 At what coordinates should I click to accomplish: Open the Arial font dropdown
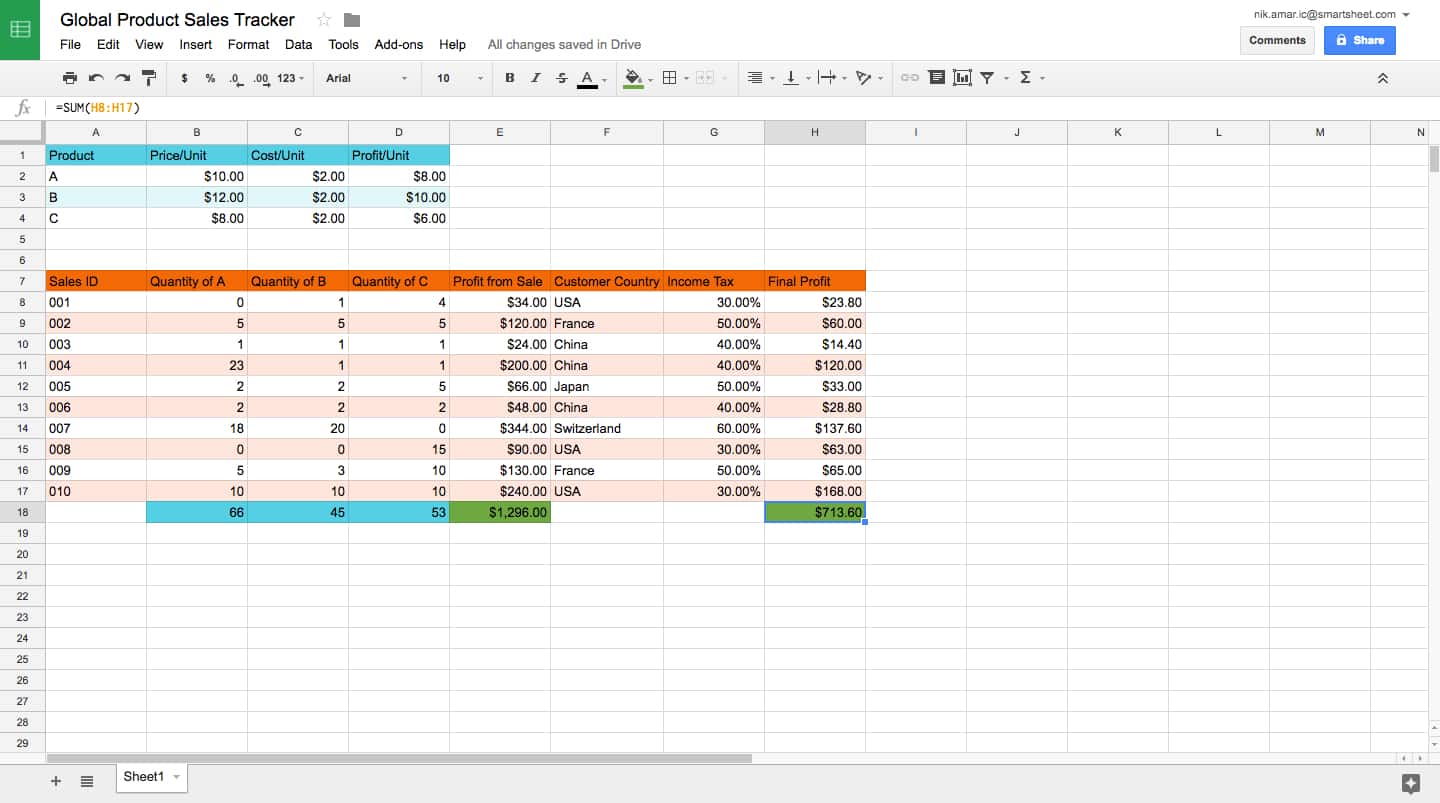[x=367, y=78]
